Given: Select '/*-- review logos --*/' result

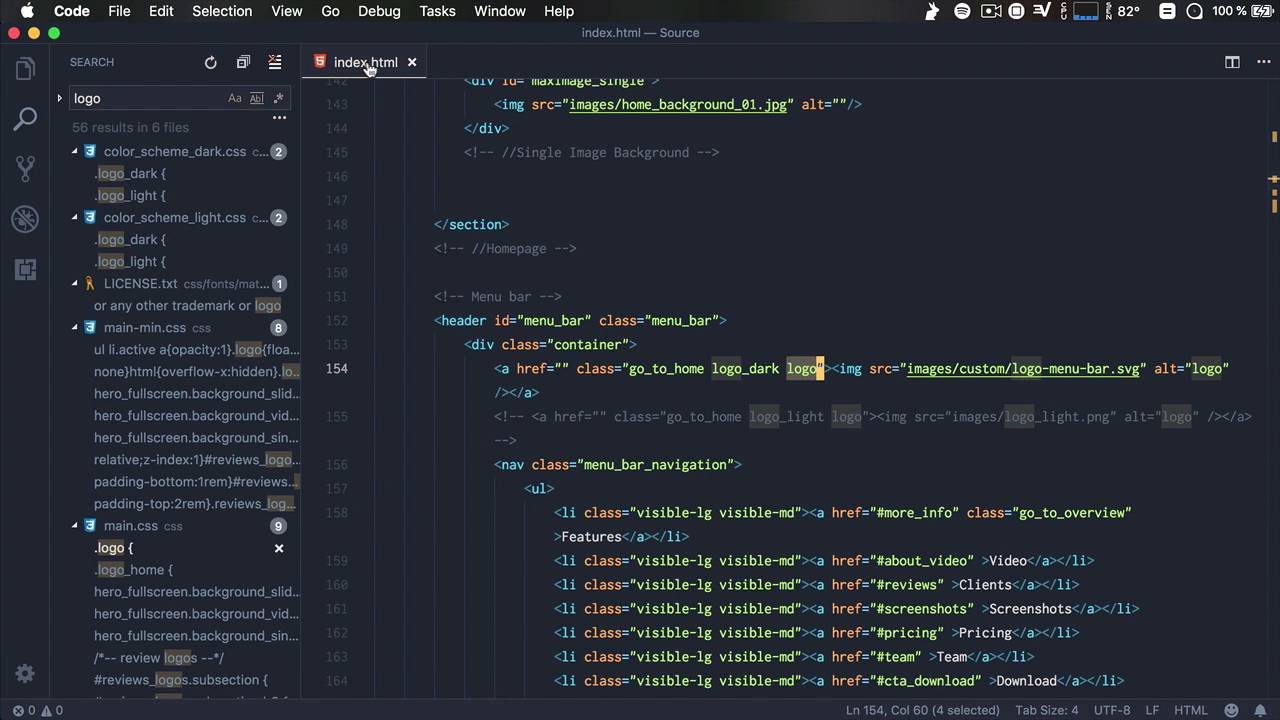Looking at the screenshot, I should click(159, 657).
